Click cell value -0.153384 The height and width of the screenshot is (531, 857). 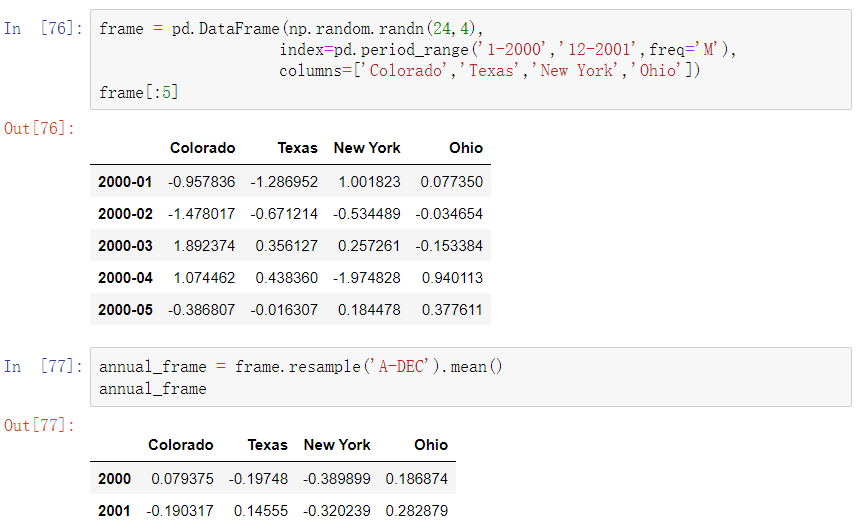click(x=449, y=246)
